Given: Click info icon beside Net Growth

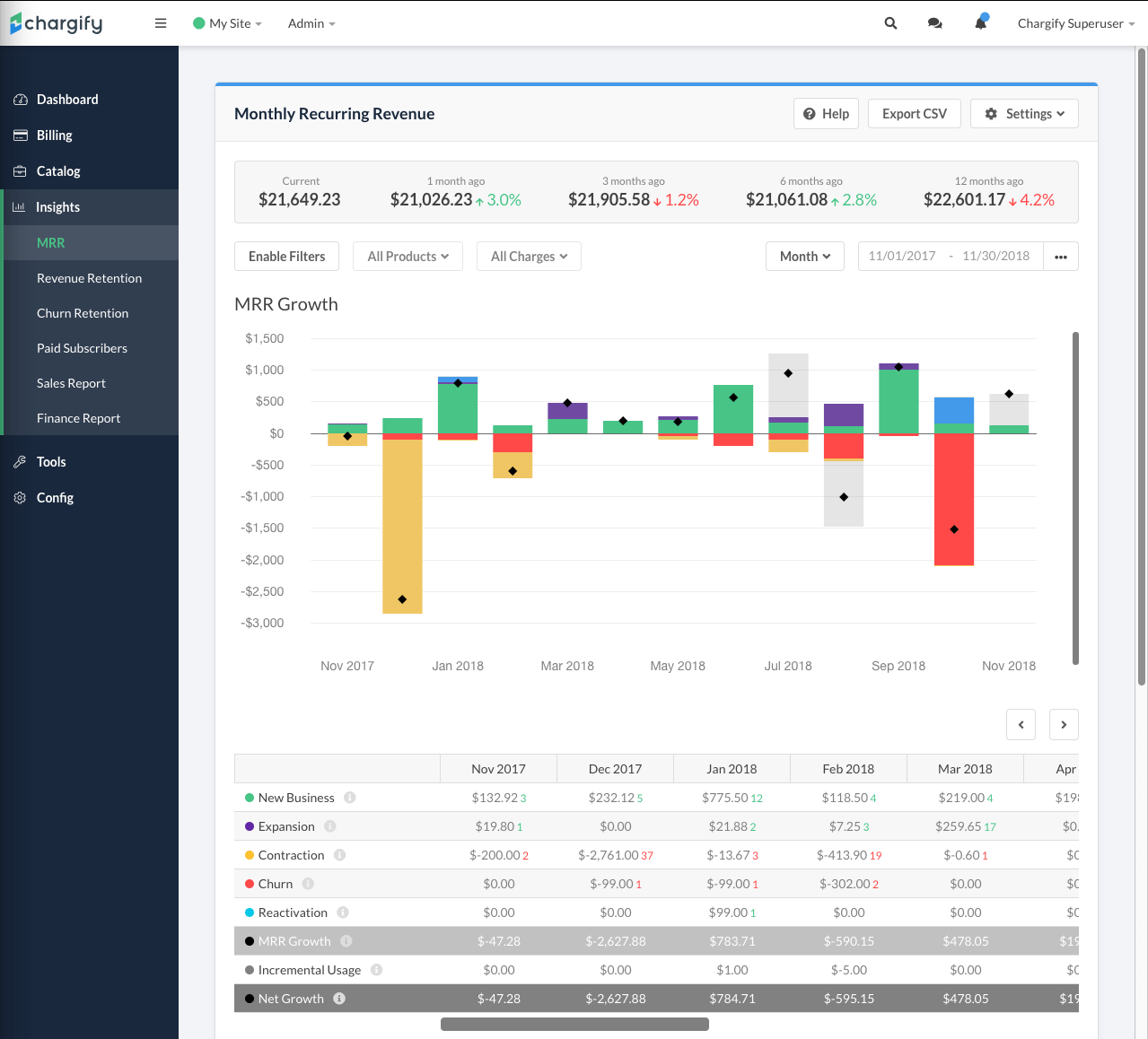Looking at the screenshot, I should [339, 999].
